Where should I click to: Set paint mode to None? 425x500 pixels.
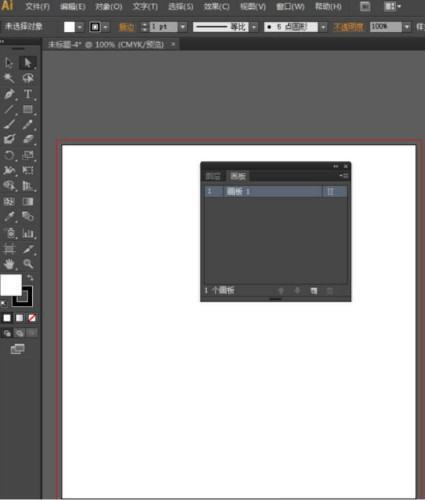32,318
